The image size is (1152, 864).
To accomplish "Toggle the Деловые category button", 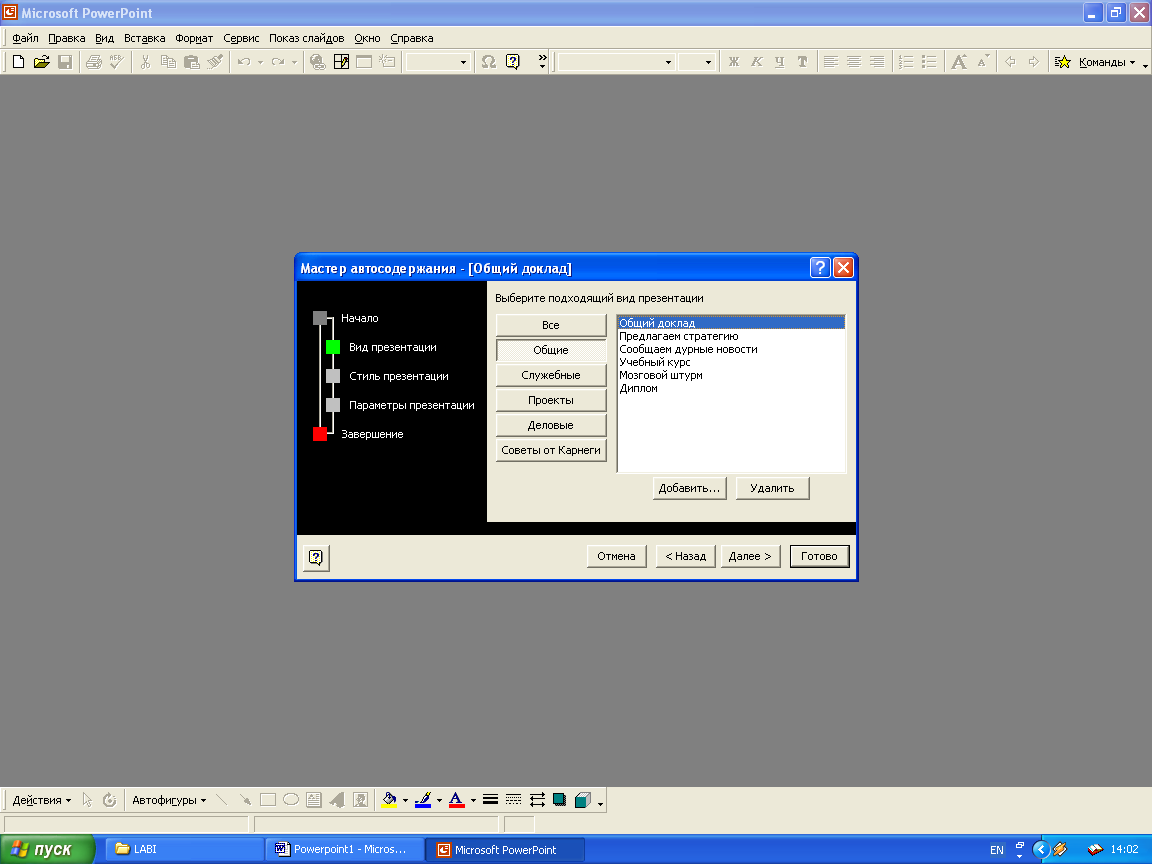I will (551, 425).
